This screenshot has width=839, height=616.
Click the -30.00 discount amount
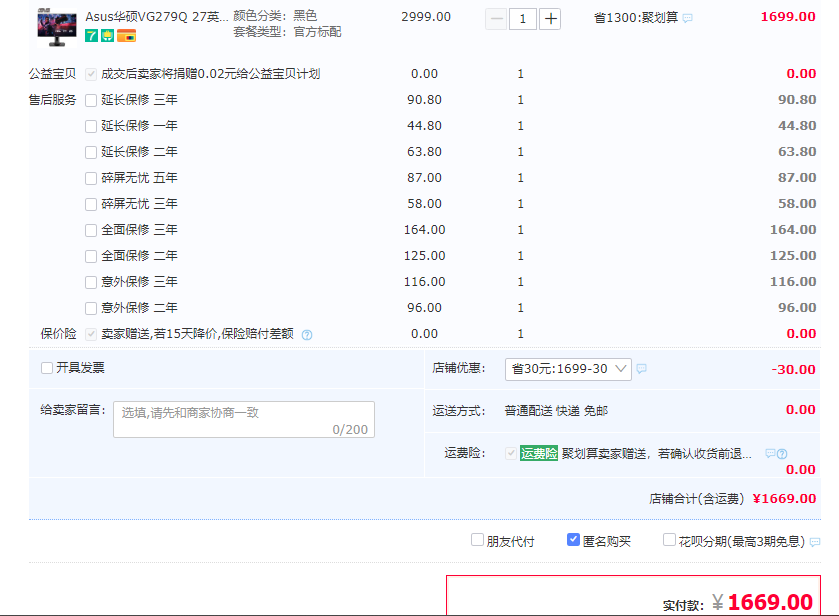pyautogui.click(x=794, y=369)
